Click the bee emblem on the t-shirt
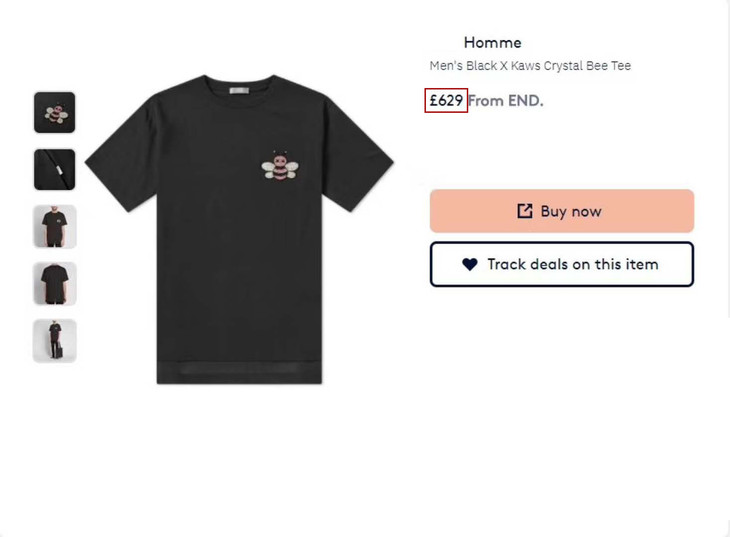Screen dimensions: 730x537 point(281,167)
